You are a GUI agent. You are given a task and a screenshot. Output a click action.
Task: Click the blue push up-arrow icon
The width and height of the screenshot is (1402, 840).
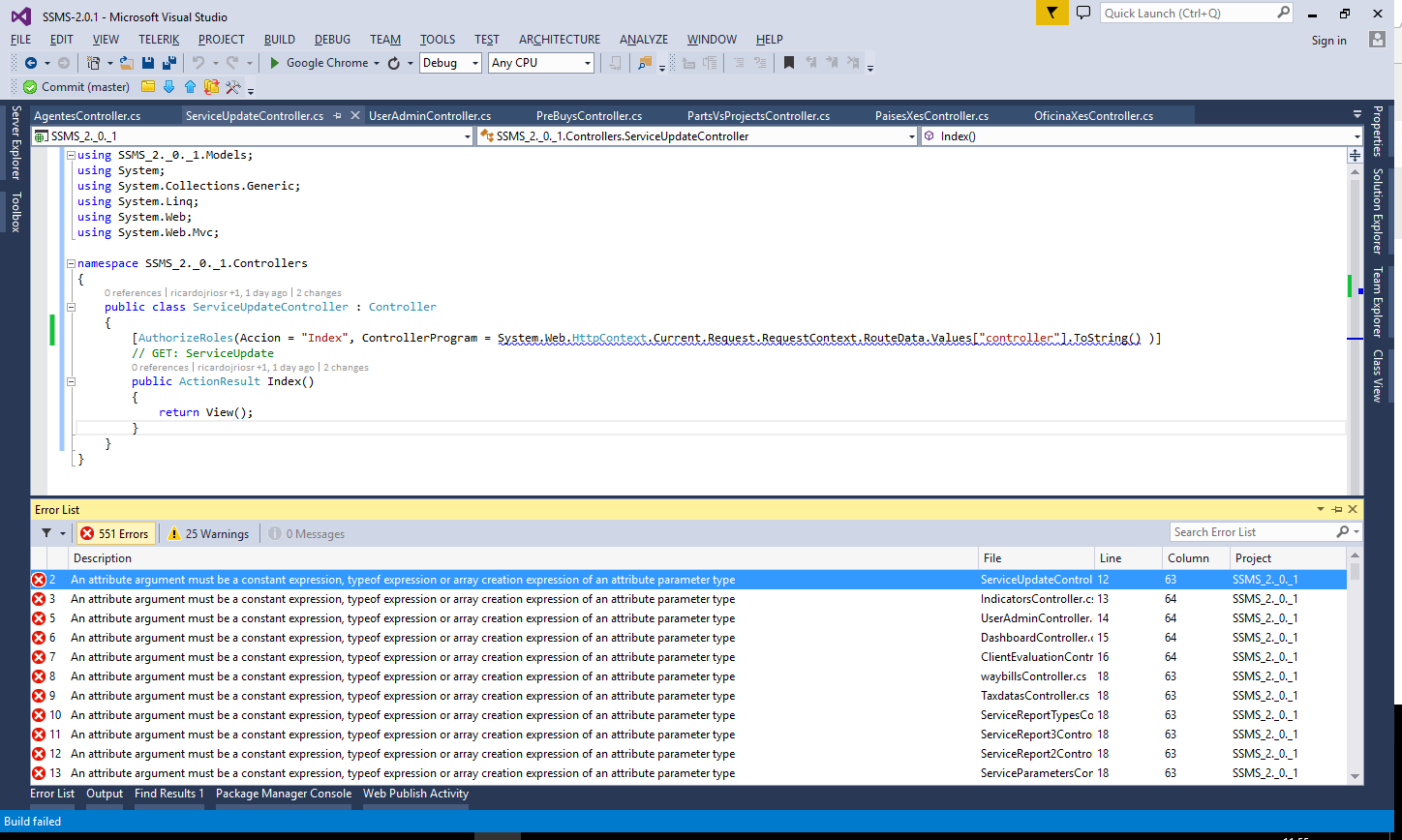tap(190, 87)
